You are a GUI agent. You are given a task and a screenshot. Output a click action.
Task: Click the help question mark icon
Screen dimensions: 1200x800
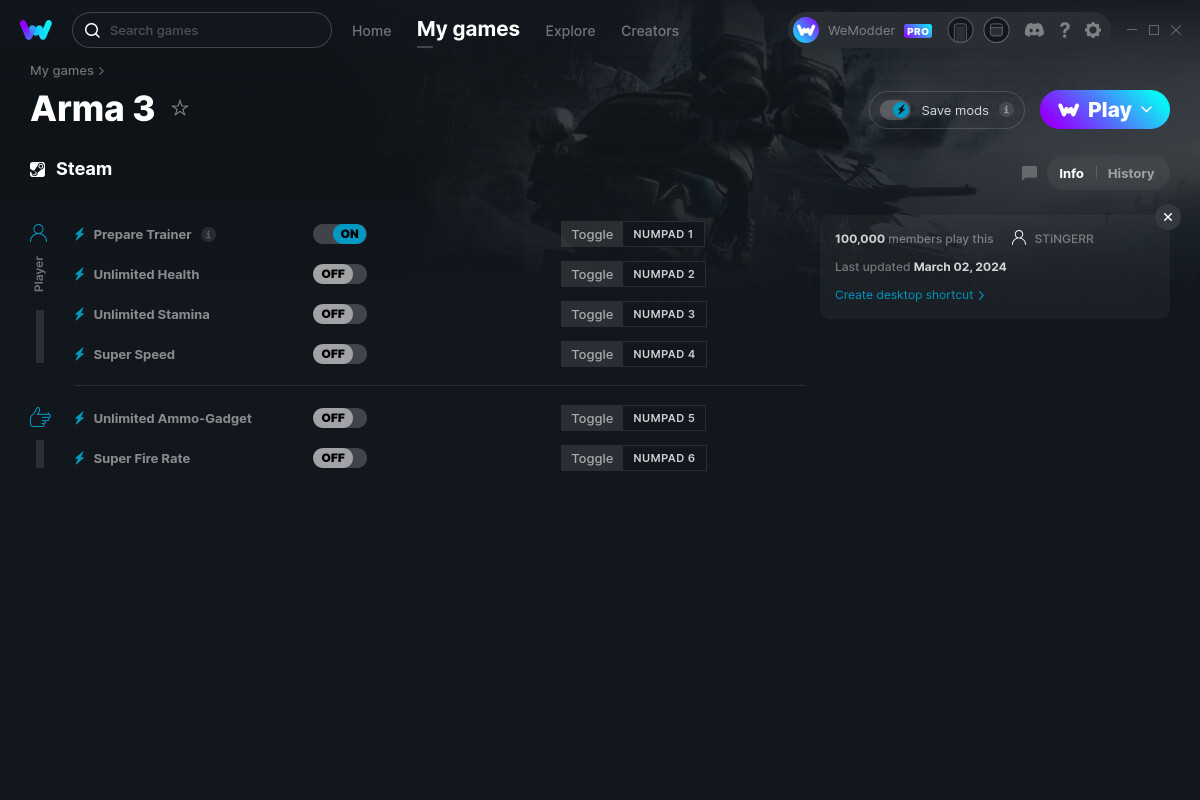1064,30
